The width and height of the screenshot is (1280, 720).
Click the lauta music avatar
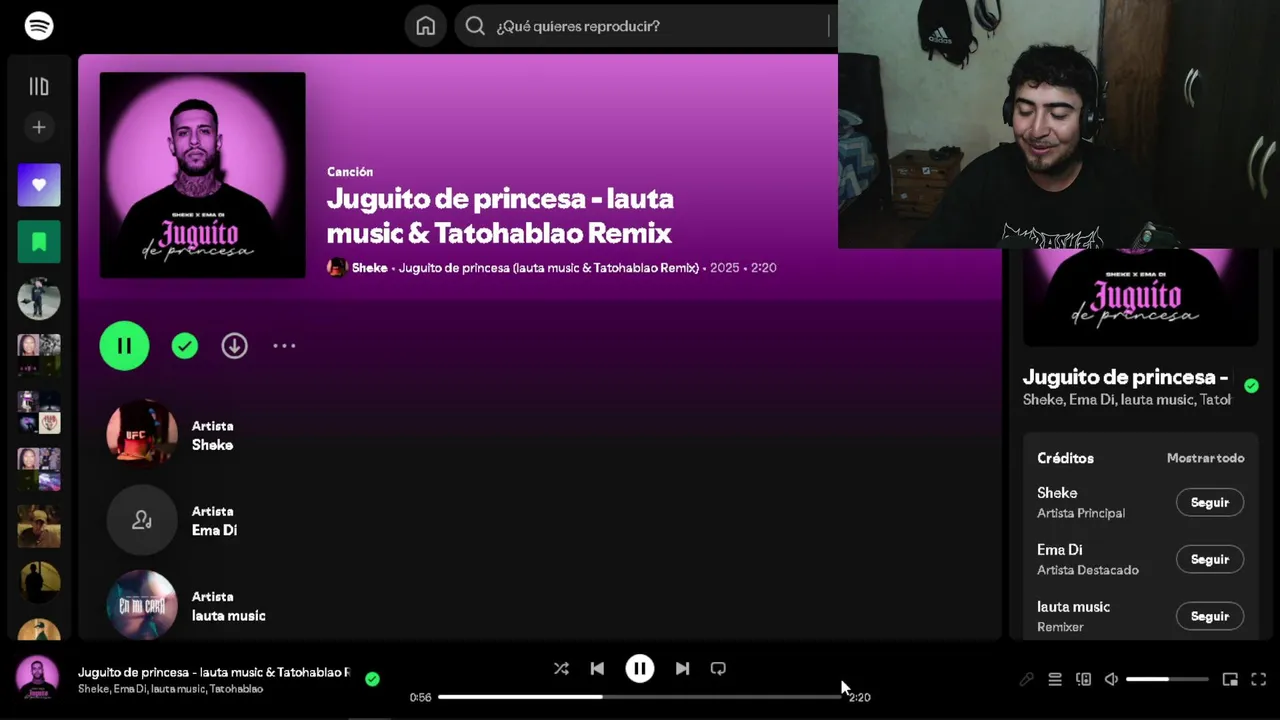[142, 604]
